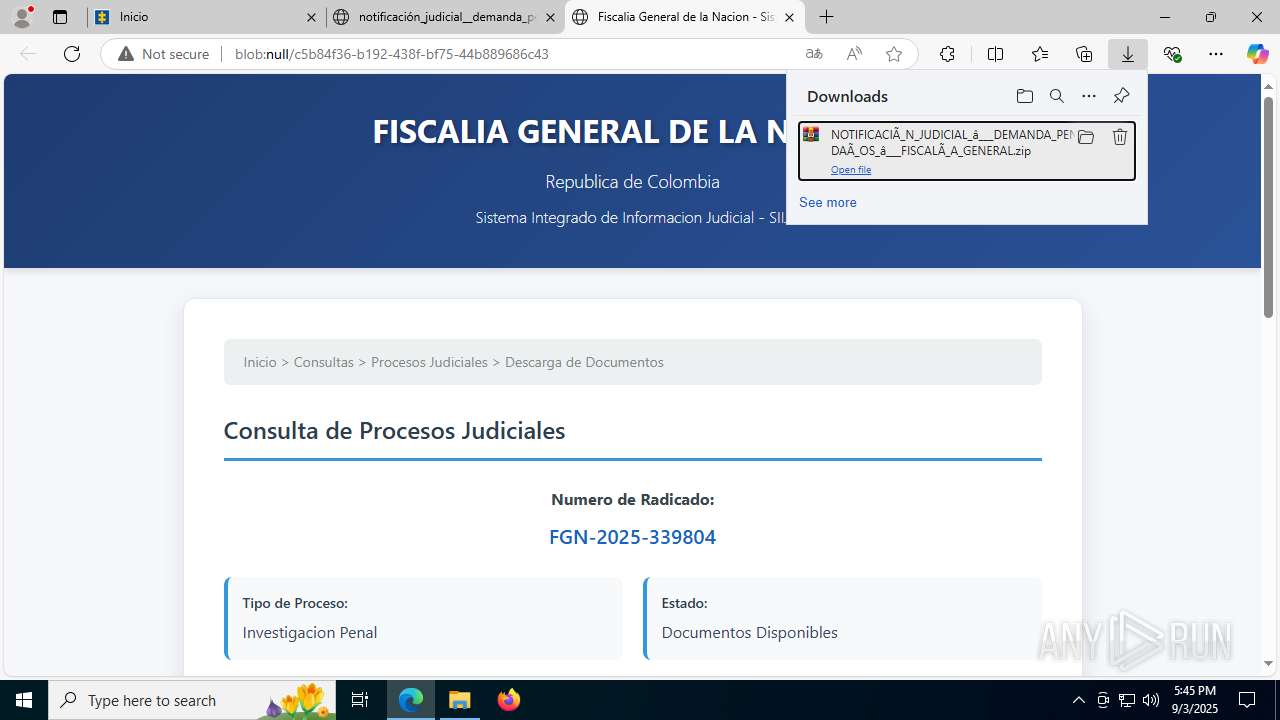1280x720 pixels.
Task: Open the notification center icon
Action: [x=1247, y=700]
